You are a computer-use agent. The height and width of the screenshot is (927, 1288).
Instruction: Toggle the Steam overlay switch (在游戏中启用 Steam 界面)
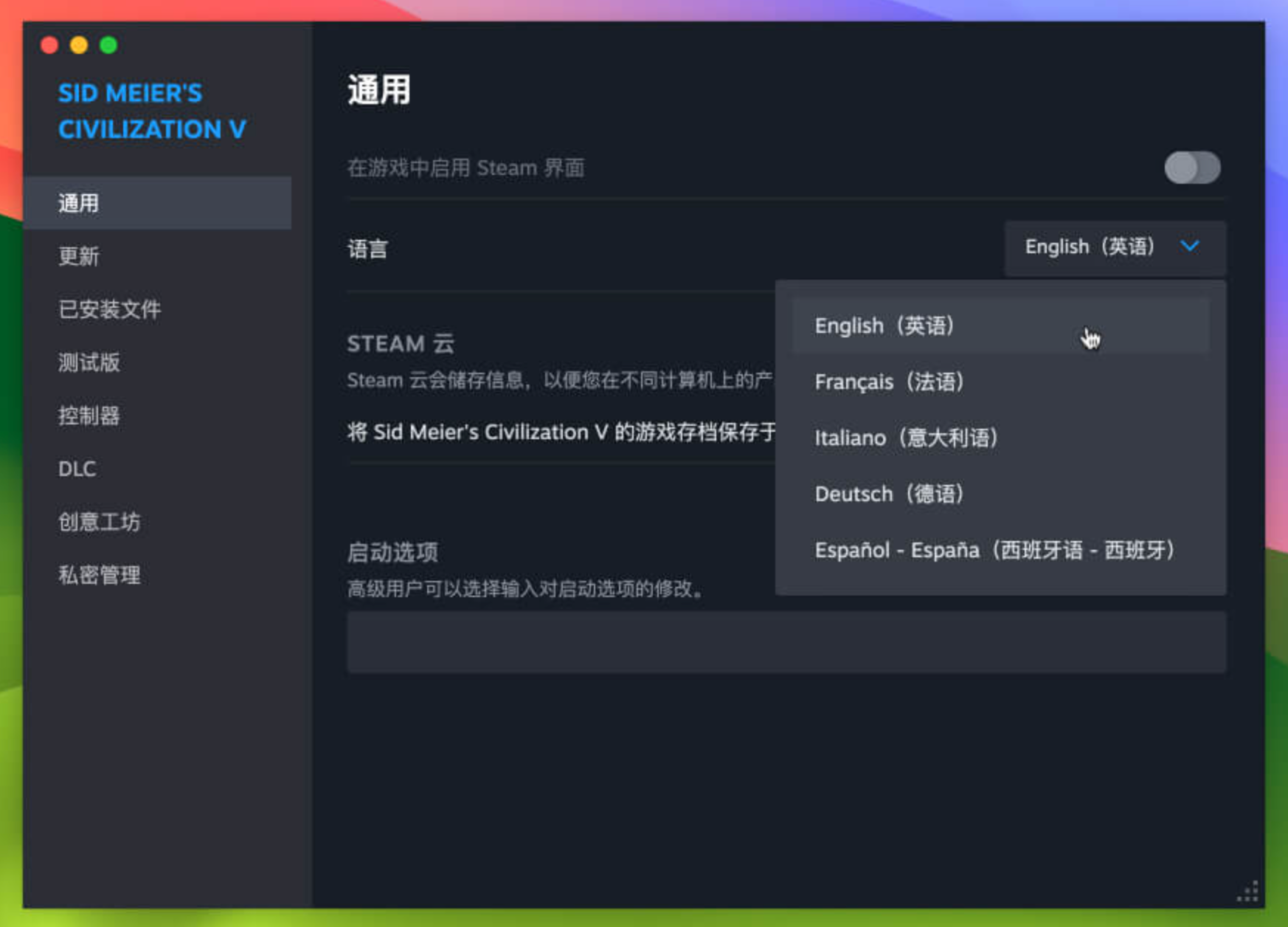point(1192,168)
